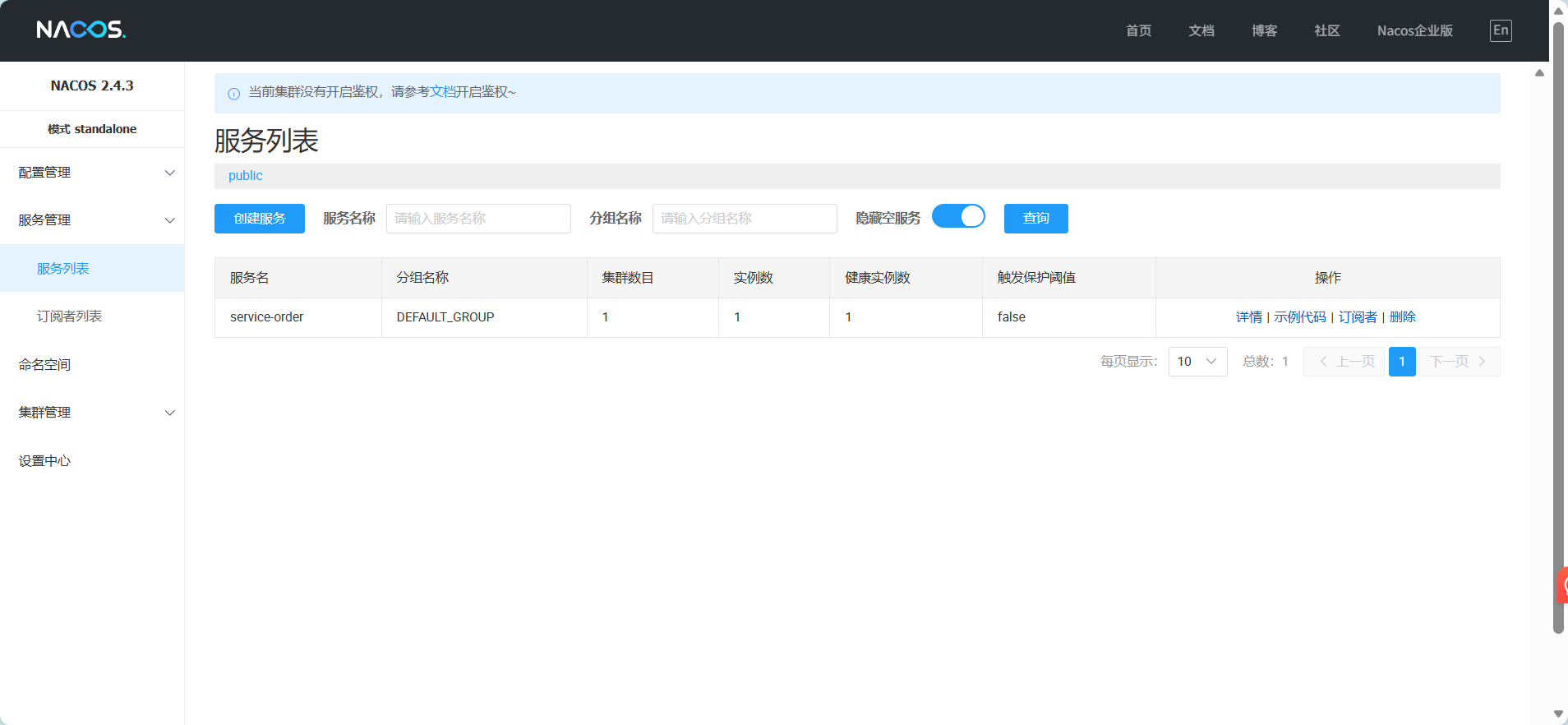Open 命名空间 in the sidebar
The width and height of the screenshot is (1568, 725).
tap(45, 365)
